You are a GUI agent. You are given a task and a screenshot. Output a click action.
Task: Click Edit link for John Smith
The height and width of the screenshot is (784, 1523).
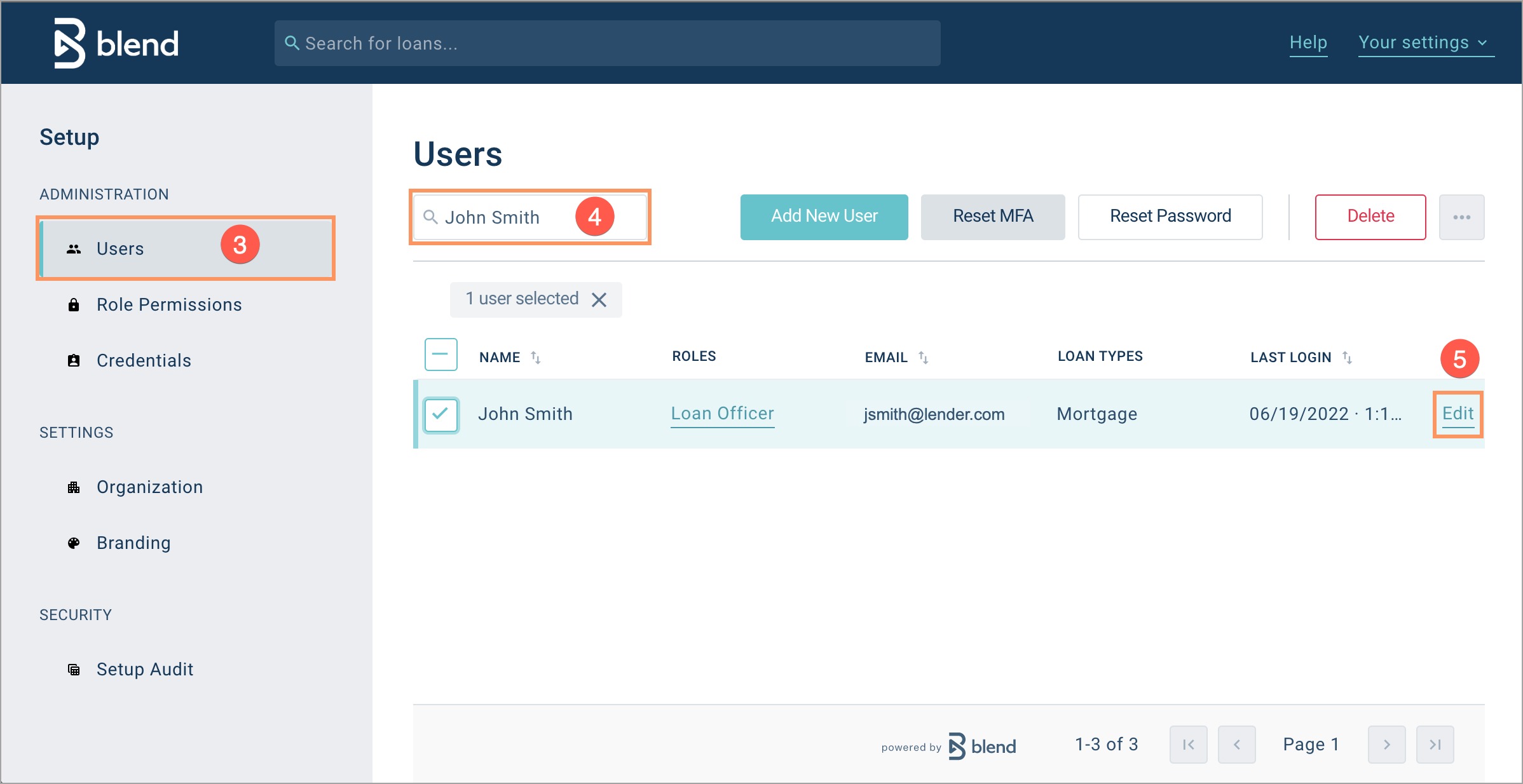1458,414
